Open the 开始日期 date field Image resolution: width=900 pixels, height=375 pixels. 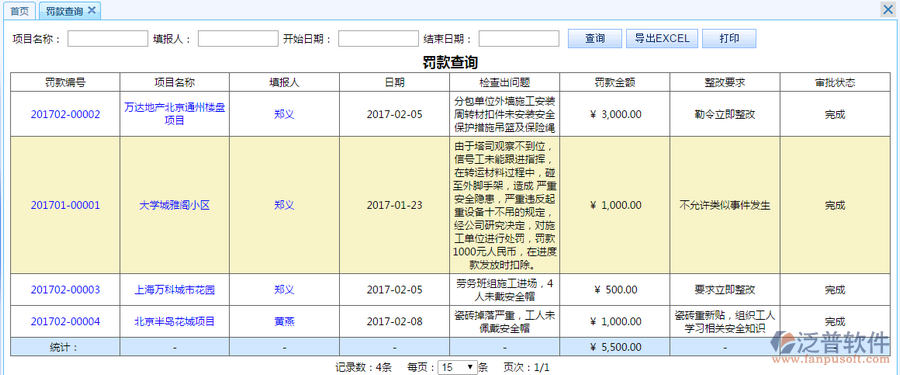tap(378, 38)
